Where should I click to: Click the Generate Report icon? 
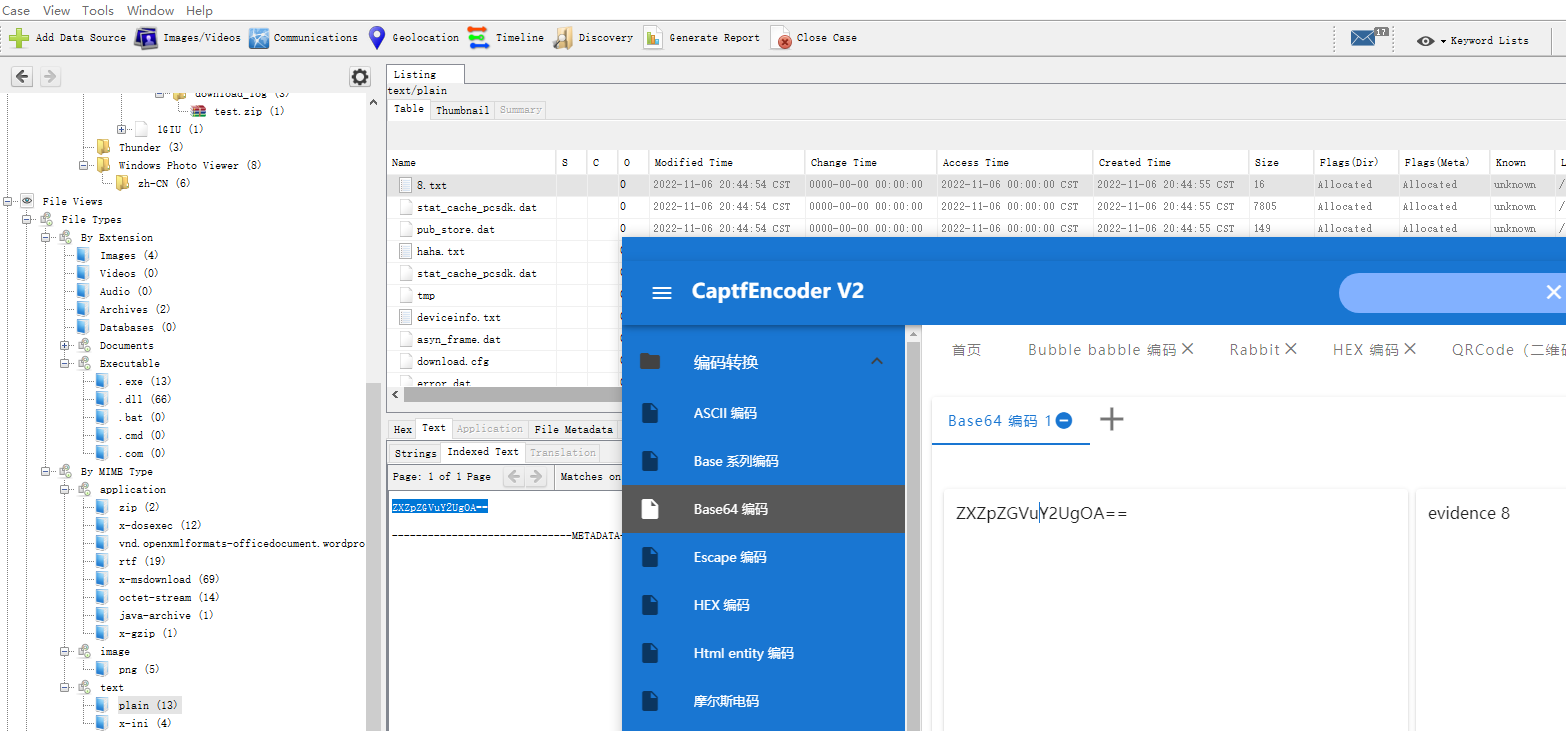coord(653,38)
